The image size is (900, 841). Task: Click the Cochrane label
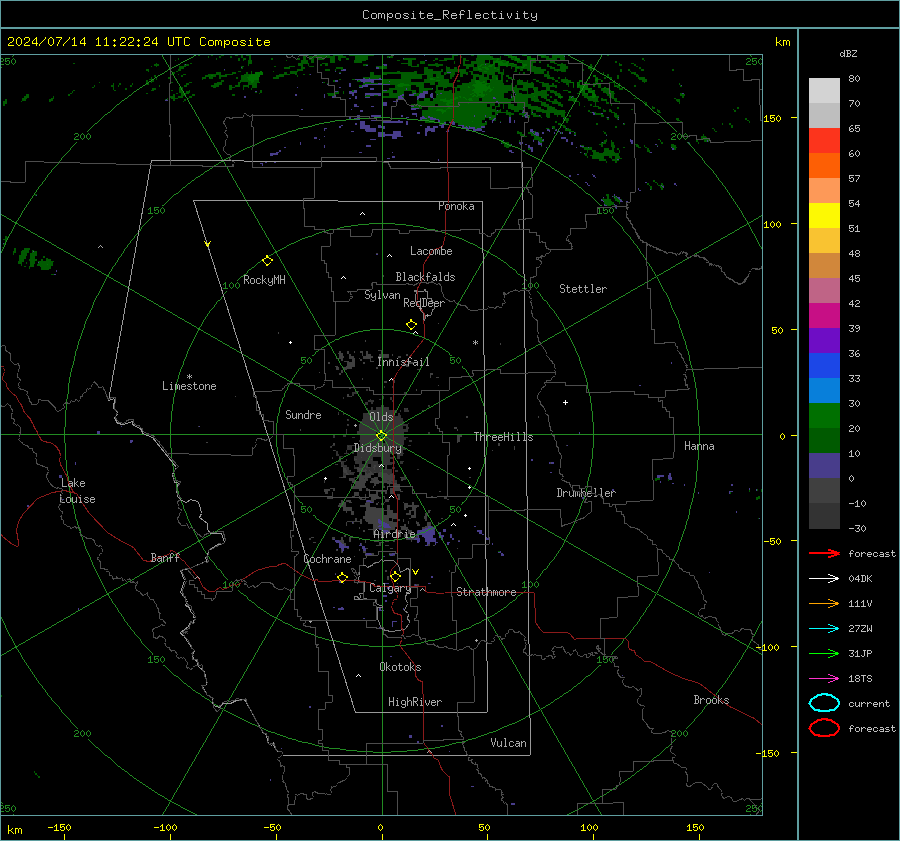(x=327, y=559)
